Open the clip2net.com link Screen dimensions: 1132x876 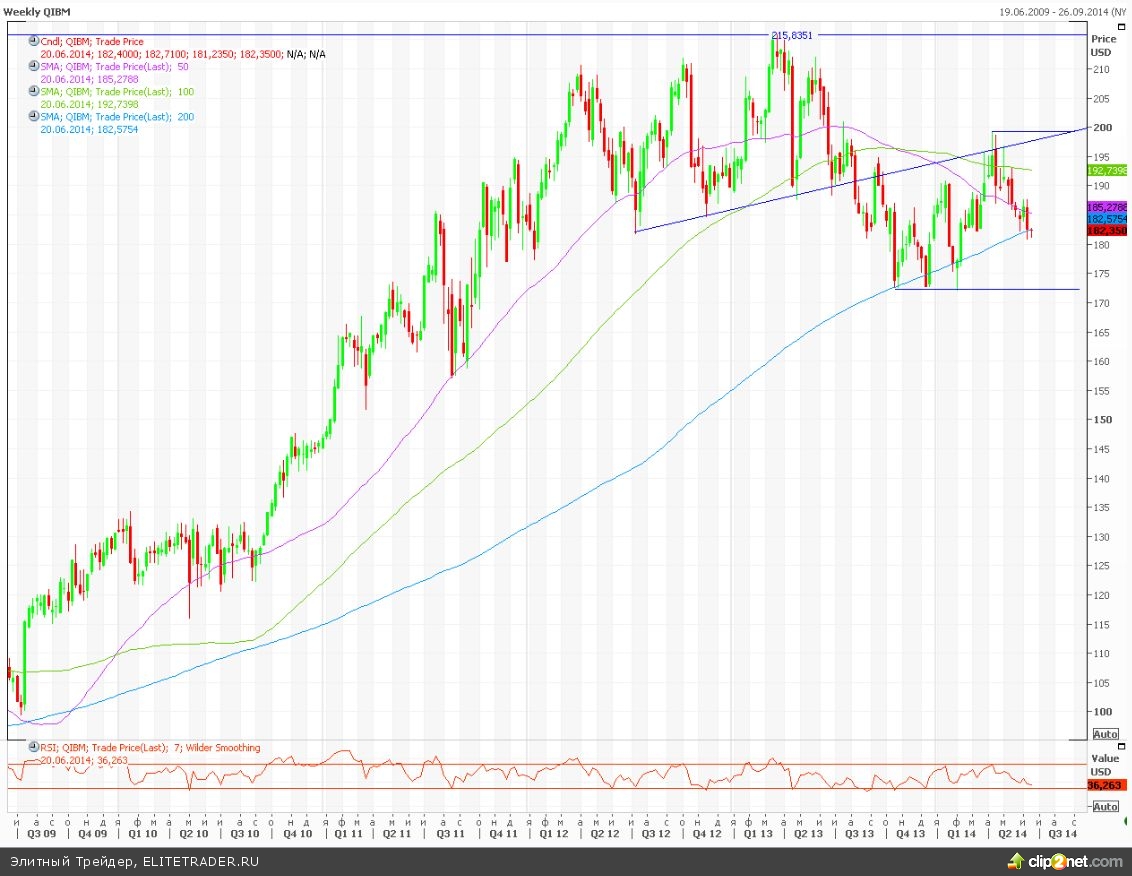click(1075, 861)
